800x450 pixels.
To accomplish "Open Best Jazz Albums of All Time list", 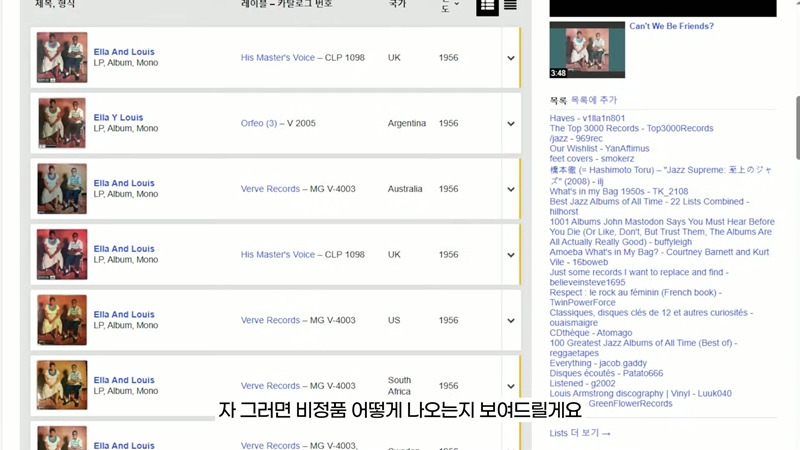I will (x=649, y=207).
